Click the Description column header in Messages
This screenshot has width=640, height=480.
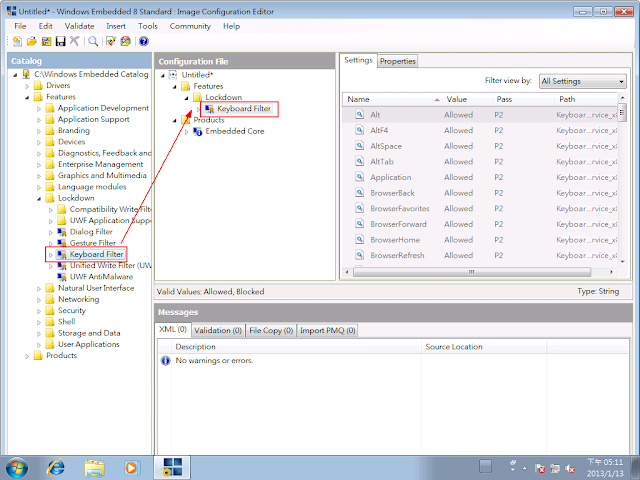pyautogui.click(x=296, y=347)
